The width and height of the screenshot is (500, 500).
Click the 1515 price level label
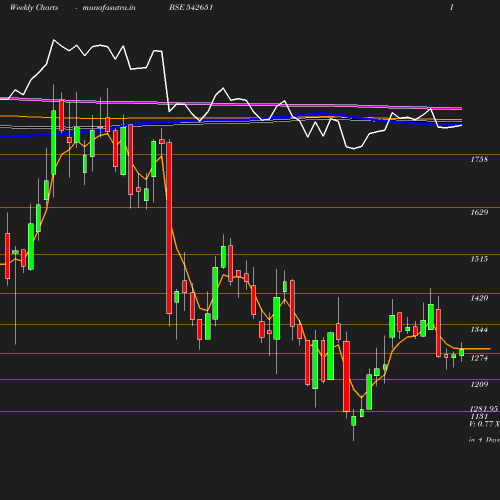479,259
